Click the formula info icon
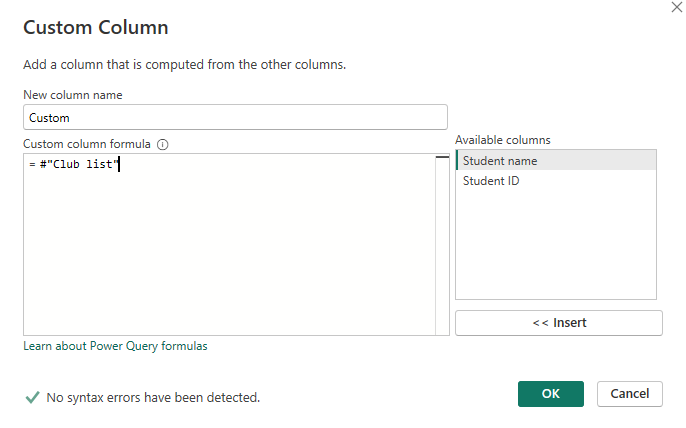The image size is (686, 428). coord(163,144)
